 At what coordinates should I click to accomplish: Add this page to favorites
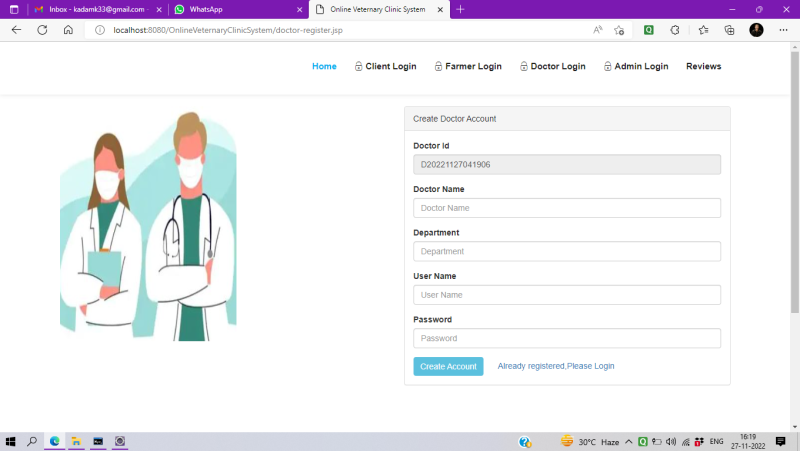tap(619, 30)
